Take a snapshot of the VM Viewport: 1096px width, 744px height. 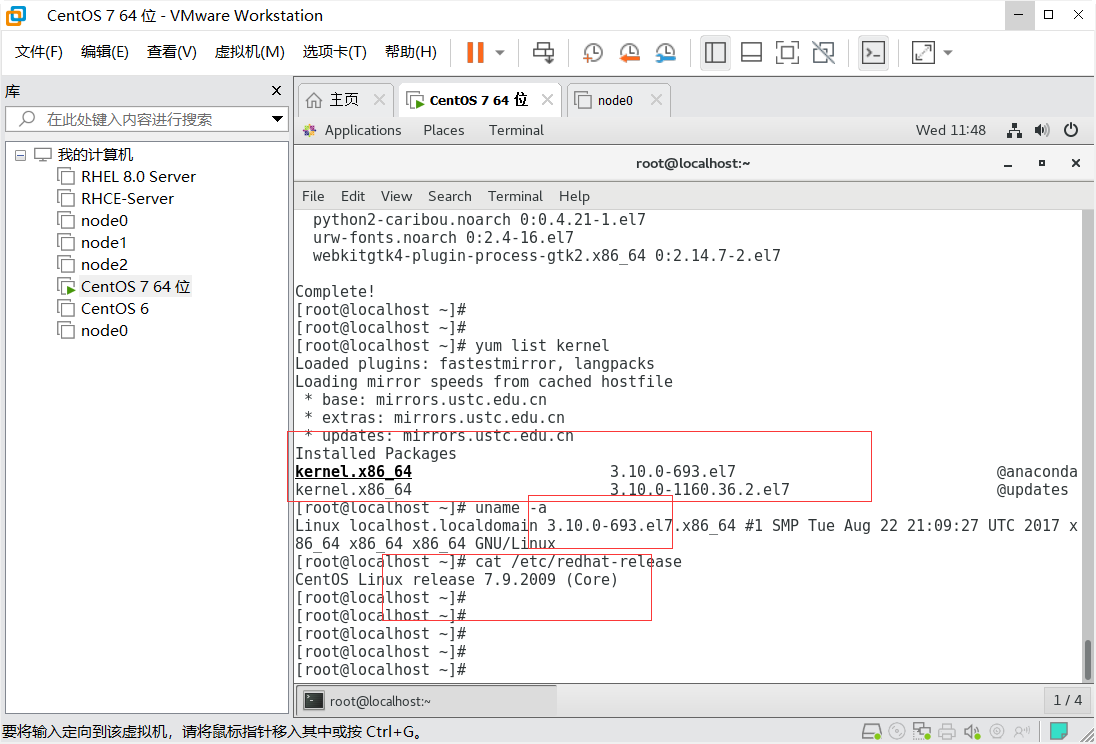coord(592,52)
